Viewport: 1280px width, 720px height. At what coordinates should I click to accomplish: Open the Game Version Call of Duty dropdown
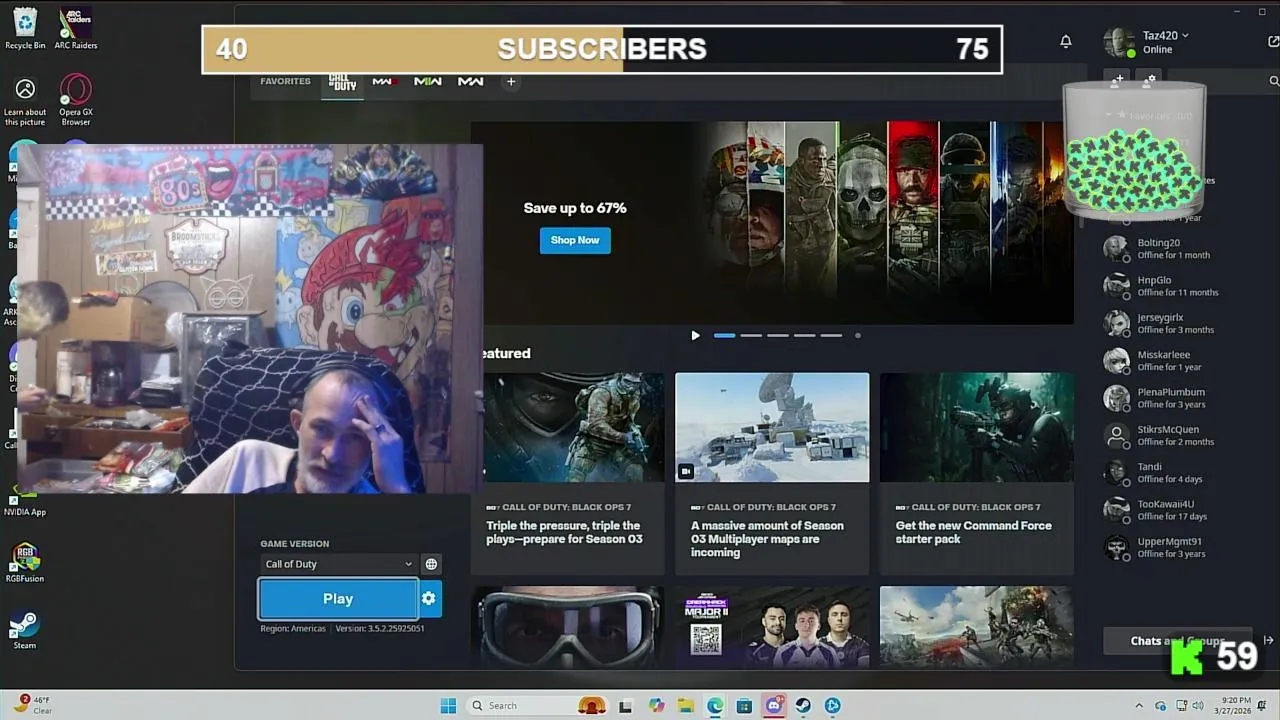(x=338, y=564)
